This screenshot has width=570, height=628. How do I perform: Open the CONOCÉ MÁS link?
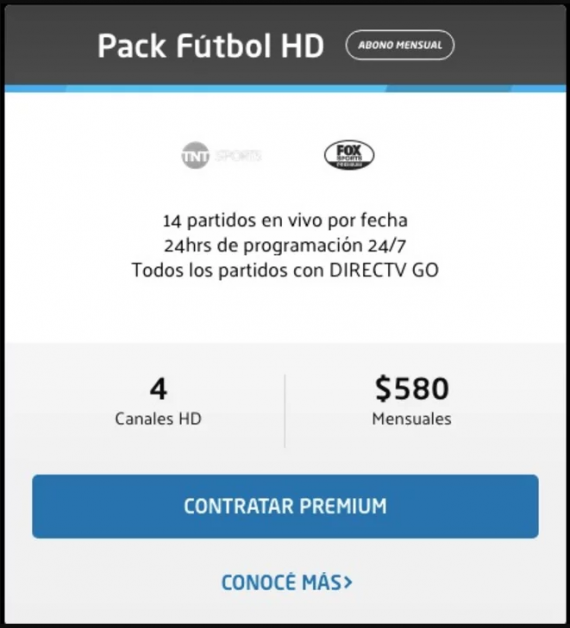point(287,582)
